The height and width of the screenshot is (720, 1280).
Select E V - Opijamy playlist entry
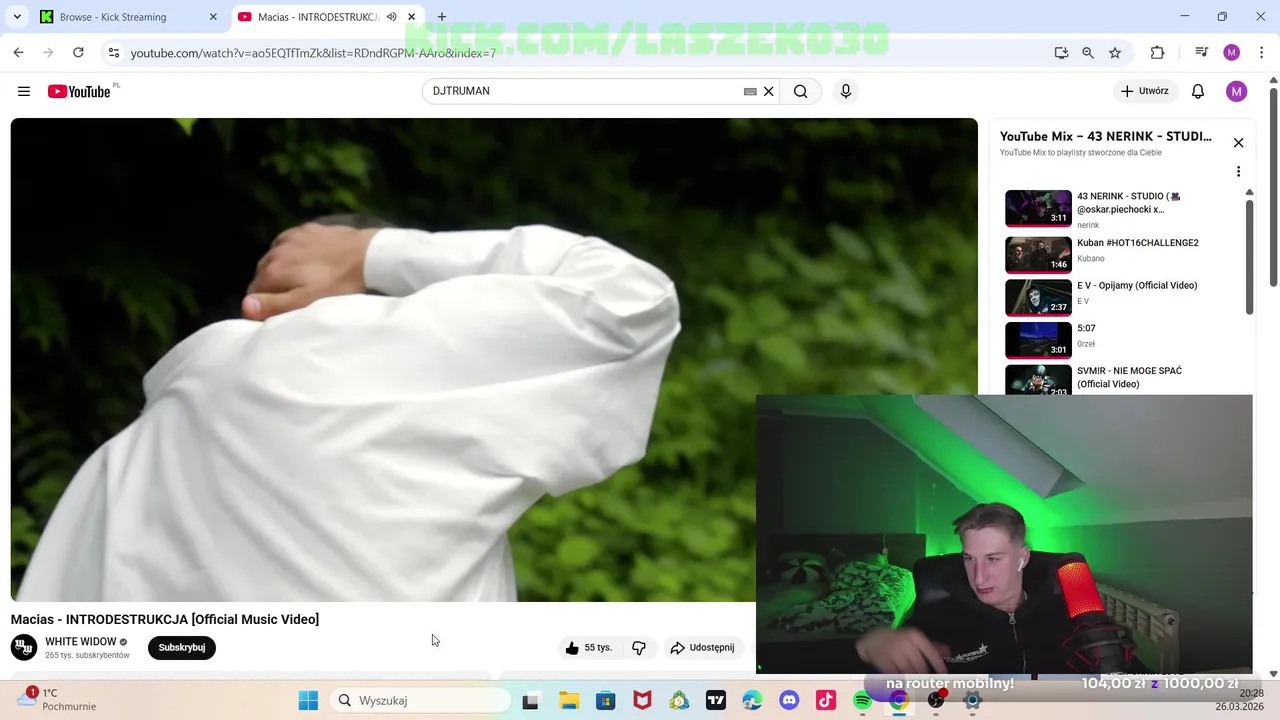tap(1120, 296)
